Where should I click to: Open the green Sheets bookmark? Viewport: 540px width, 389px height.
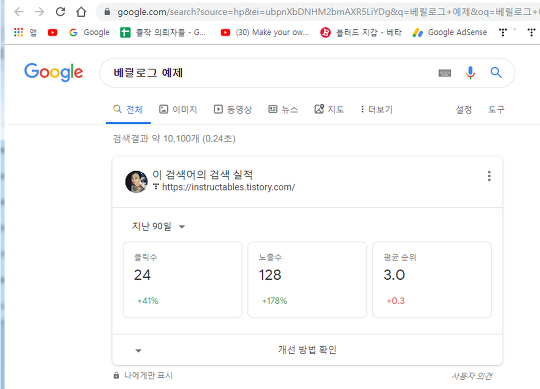(163, 32)
